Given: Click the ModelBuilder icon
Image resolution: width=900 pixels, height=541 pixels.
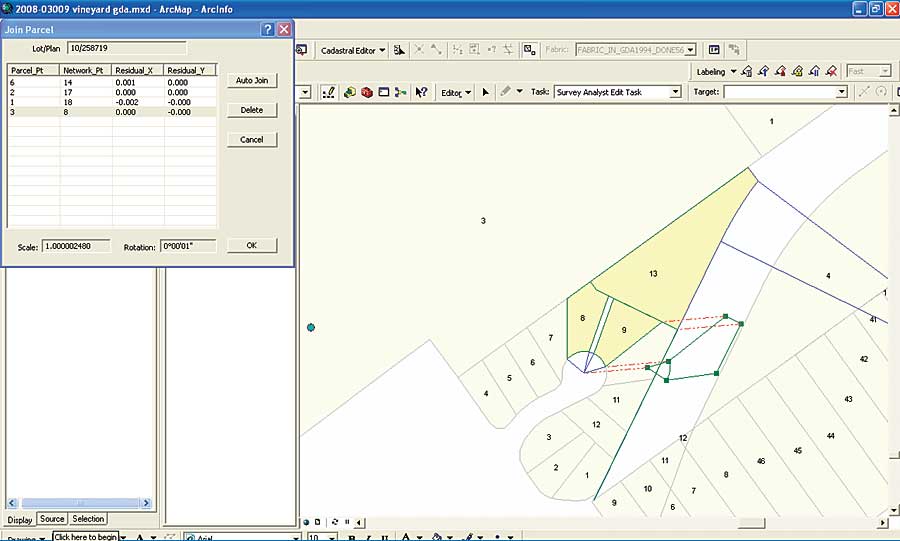Looking at the screenshot, I should click(x=400, y=92).
